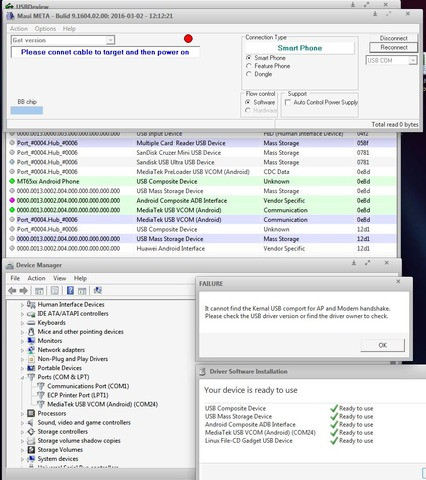426x480 pixels.
Task: Click the Network adapters category icon
Action: tap(31, 350)
